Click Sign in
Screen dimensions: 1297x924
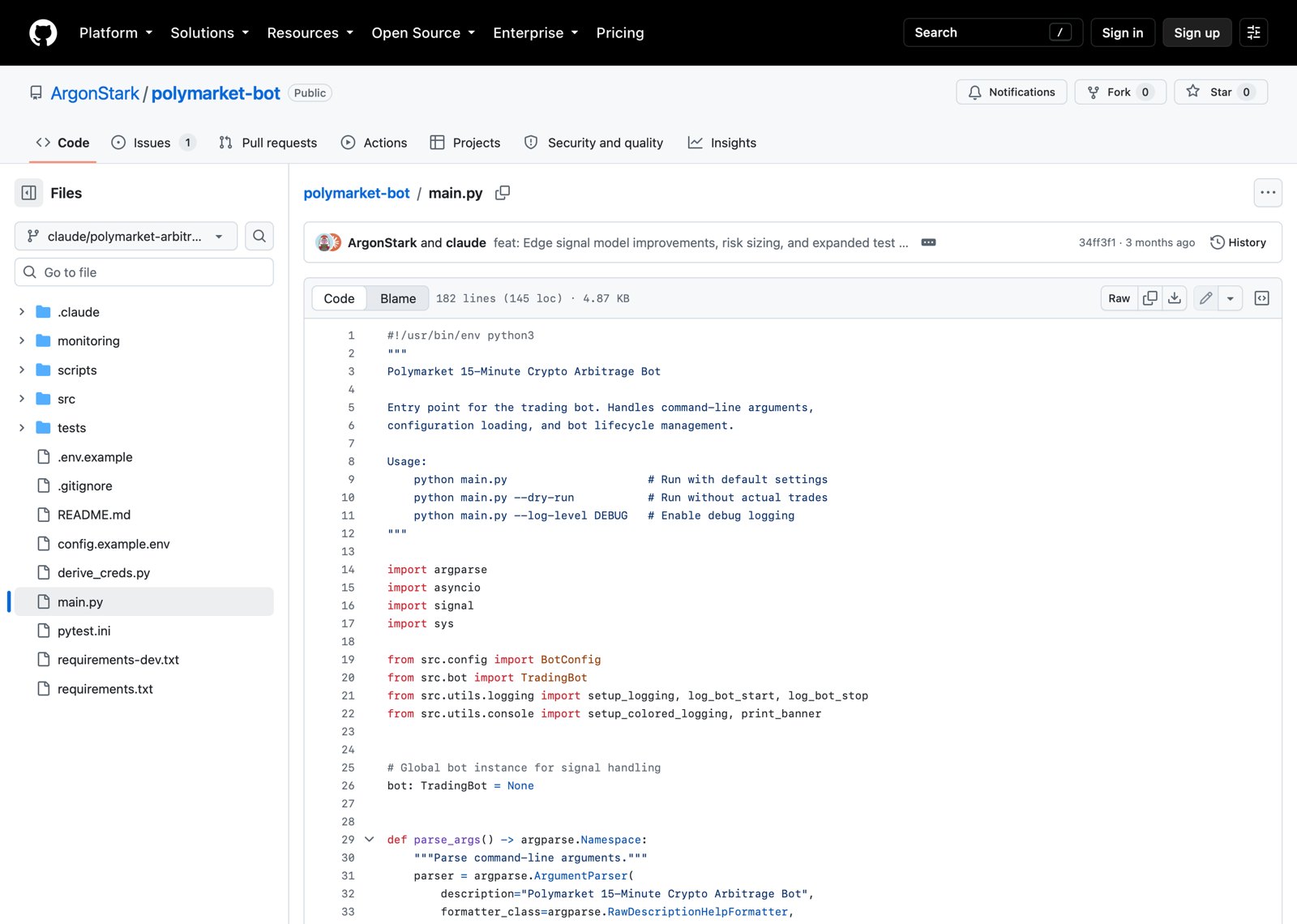coord(1123,32)
